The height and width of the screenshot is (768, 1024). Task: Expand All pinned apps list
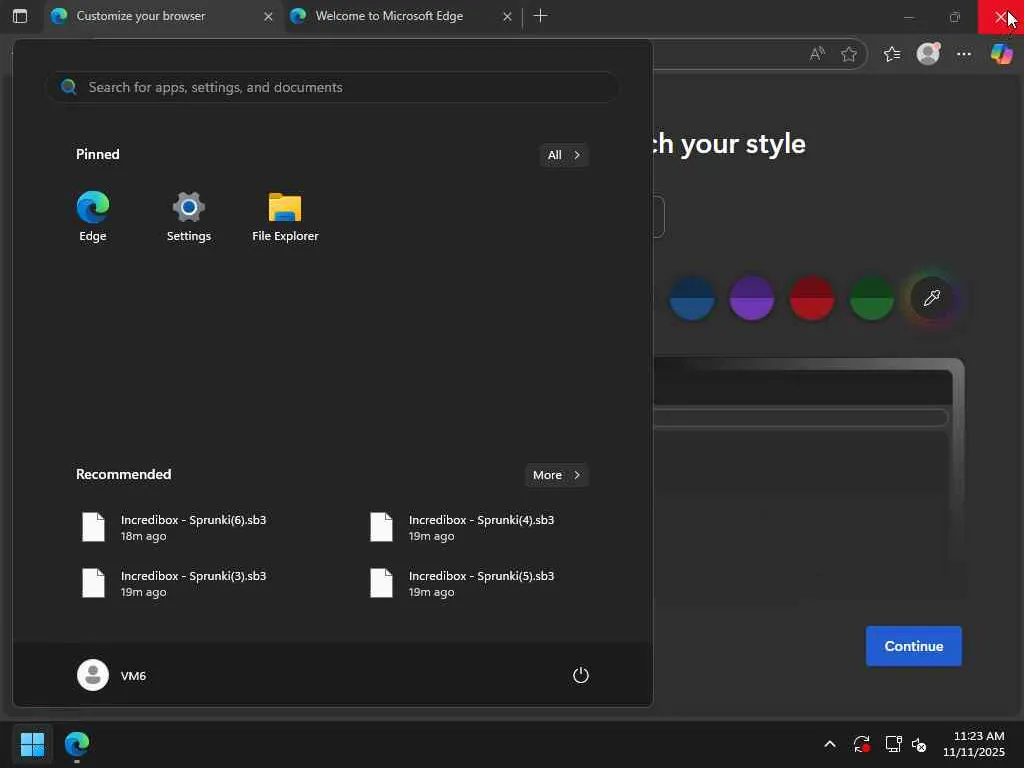(x=564, y=155)
